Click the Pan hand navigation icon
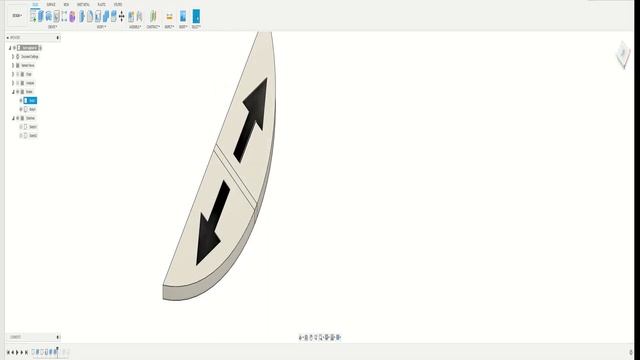 311,338
